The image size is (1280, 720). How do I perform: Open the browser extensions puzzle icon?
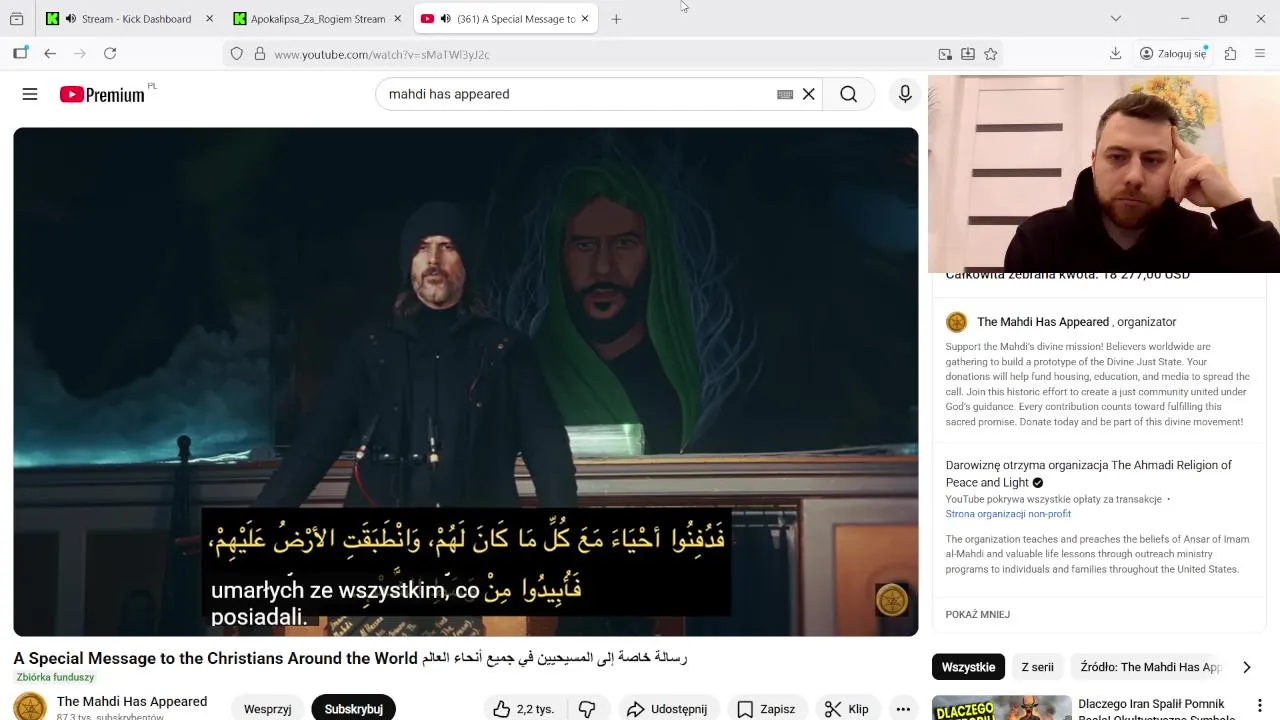pyautogui.click(x=1231, y=54)
